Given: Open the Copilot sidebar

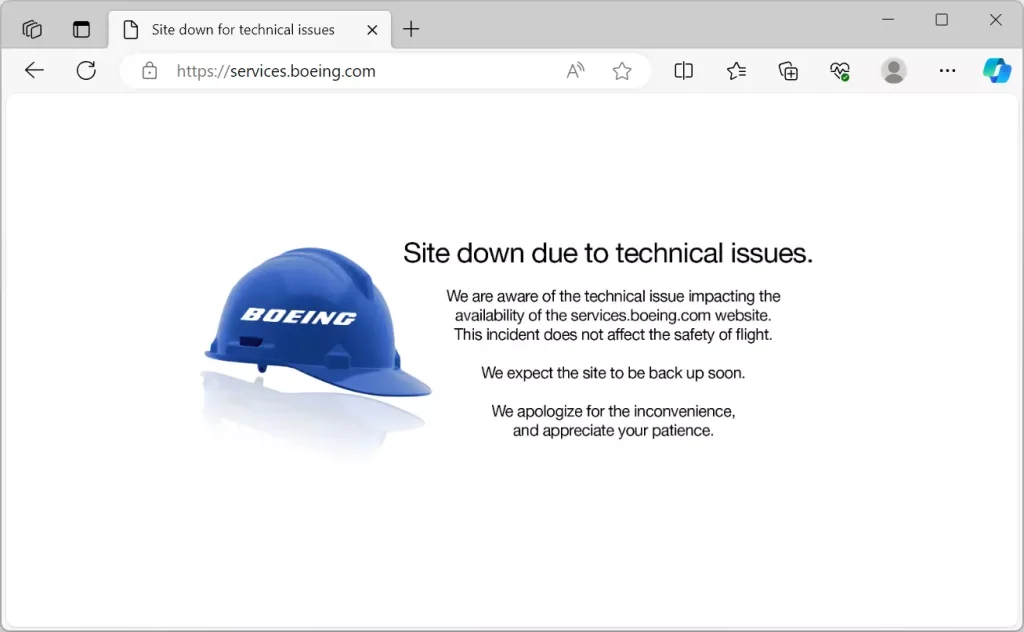Looking at the screenshot, I should [x=997, y=70].
